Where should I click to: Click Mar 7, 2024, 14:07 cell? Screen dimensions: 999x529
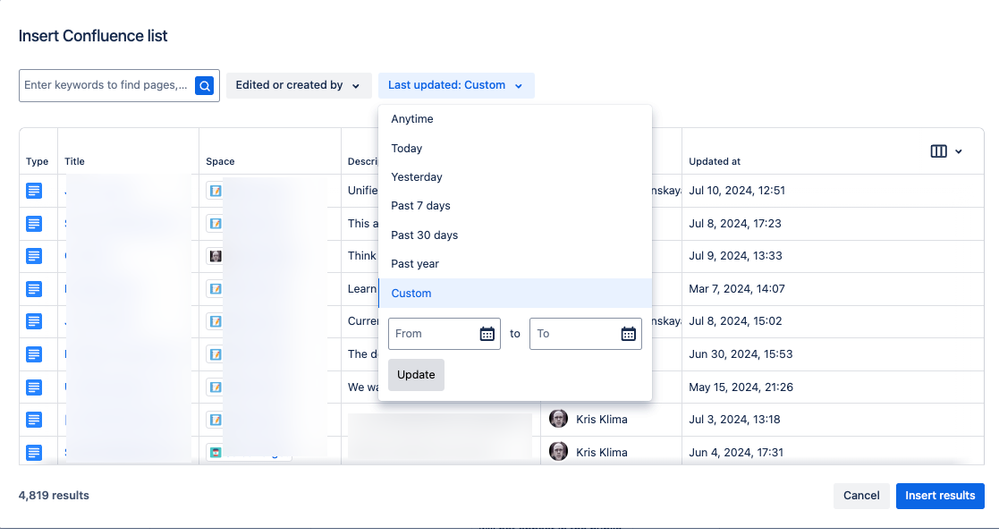pos(737,289)
